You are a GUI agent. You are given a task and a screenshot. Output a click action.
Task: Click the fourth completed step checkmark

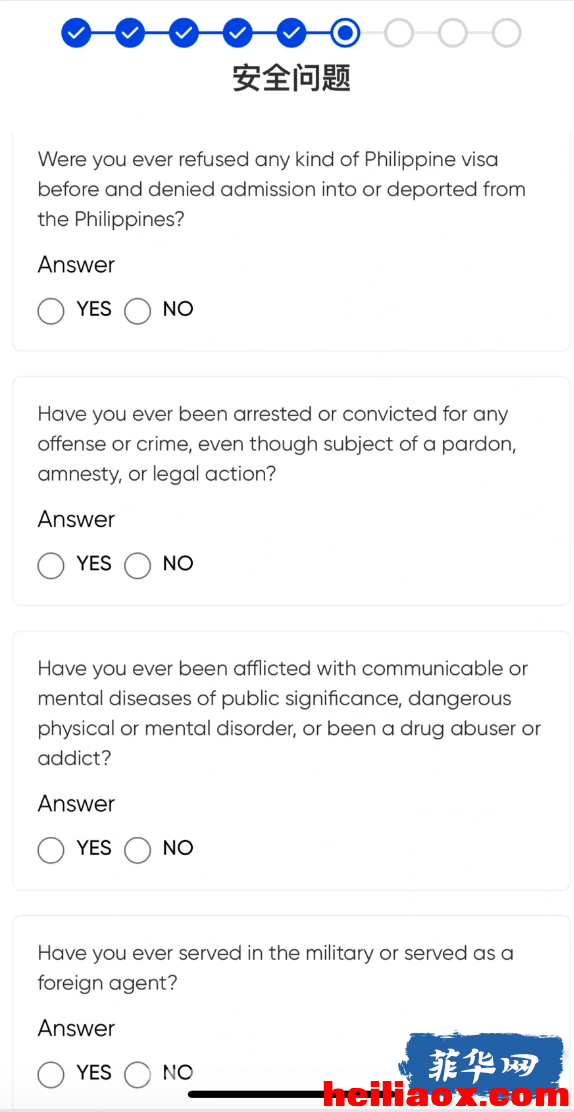pos(238,33)
